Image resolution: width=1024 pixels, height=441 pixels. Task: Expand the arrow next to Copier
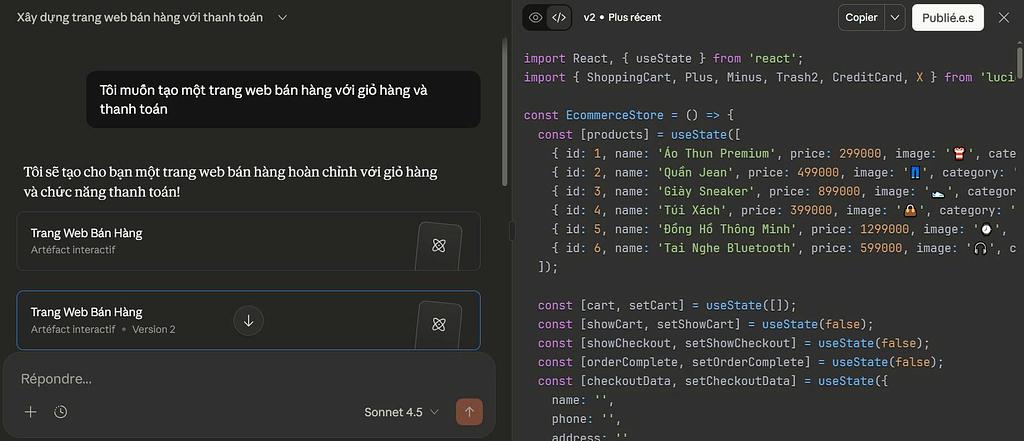[x=894, y=17]
